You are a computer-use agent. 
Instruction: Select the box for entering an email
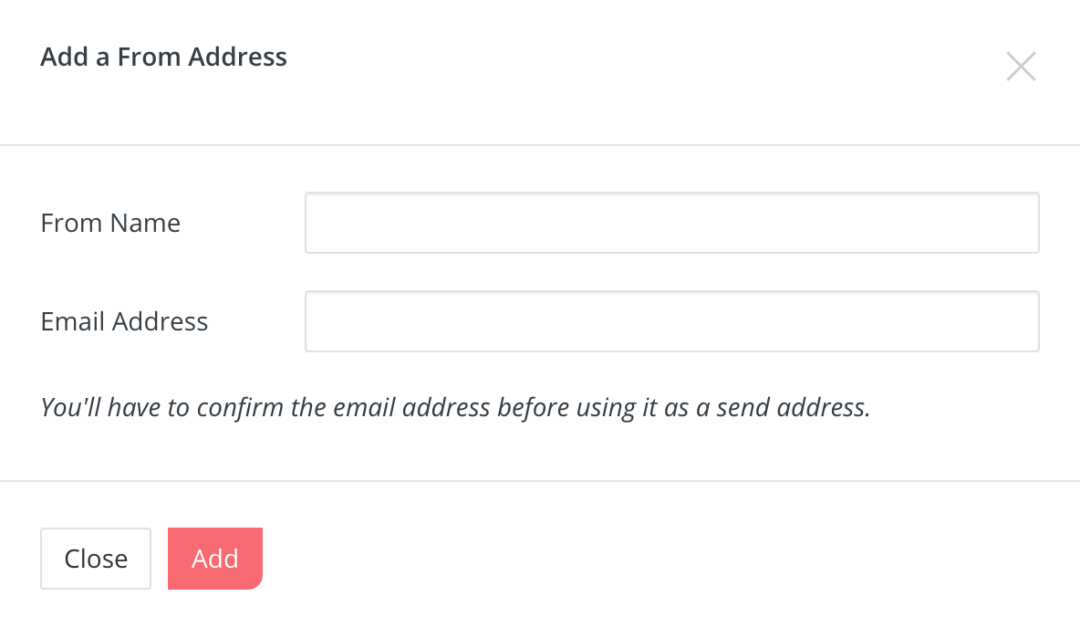click(x=671, y=321)
